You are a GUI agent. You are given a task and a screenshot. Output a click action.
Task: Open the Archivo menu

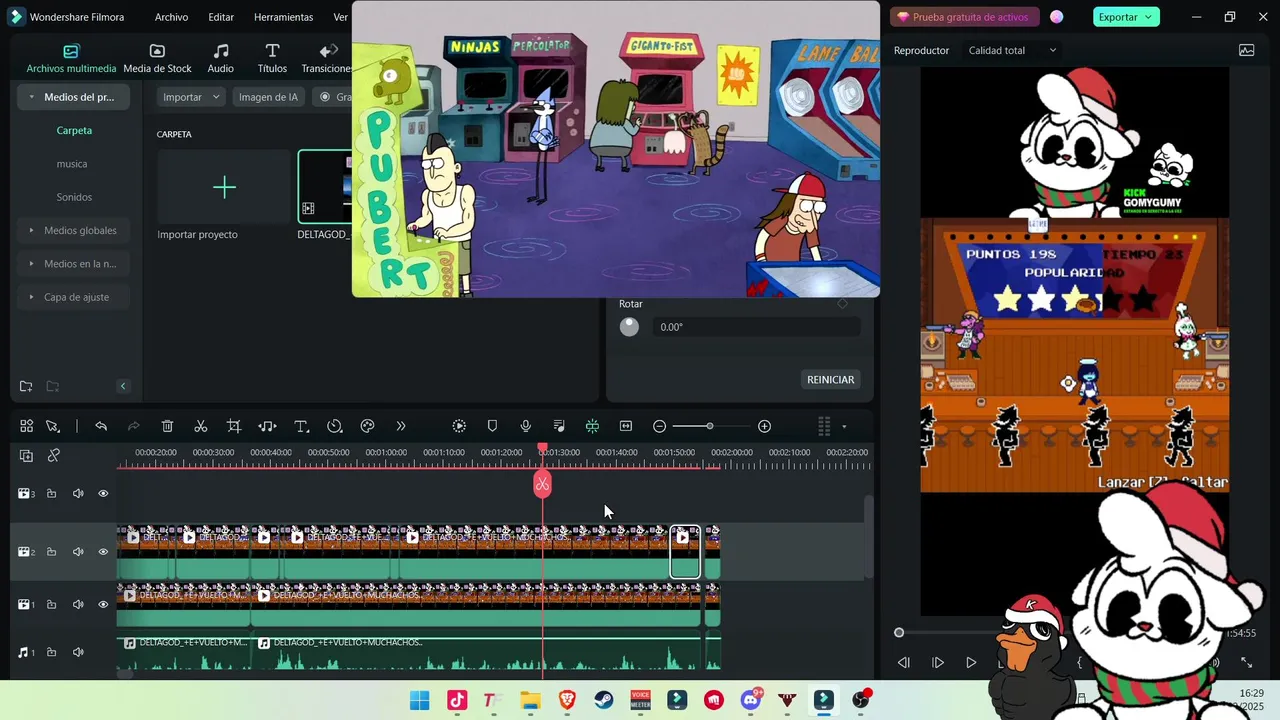171,17
